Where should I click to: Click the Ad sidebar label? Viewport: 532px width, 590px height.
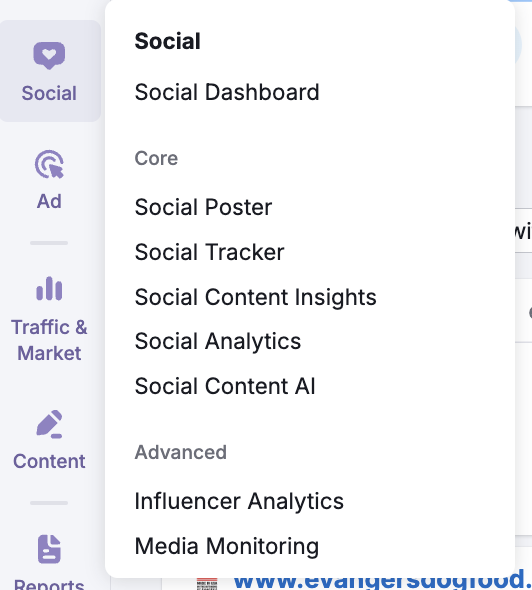pyautogui.click(x=49, y=201)
